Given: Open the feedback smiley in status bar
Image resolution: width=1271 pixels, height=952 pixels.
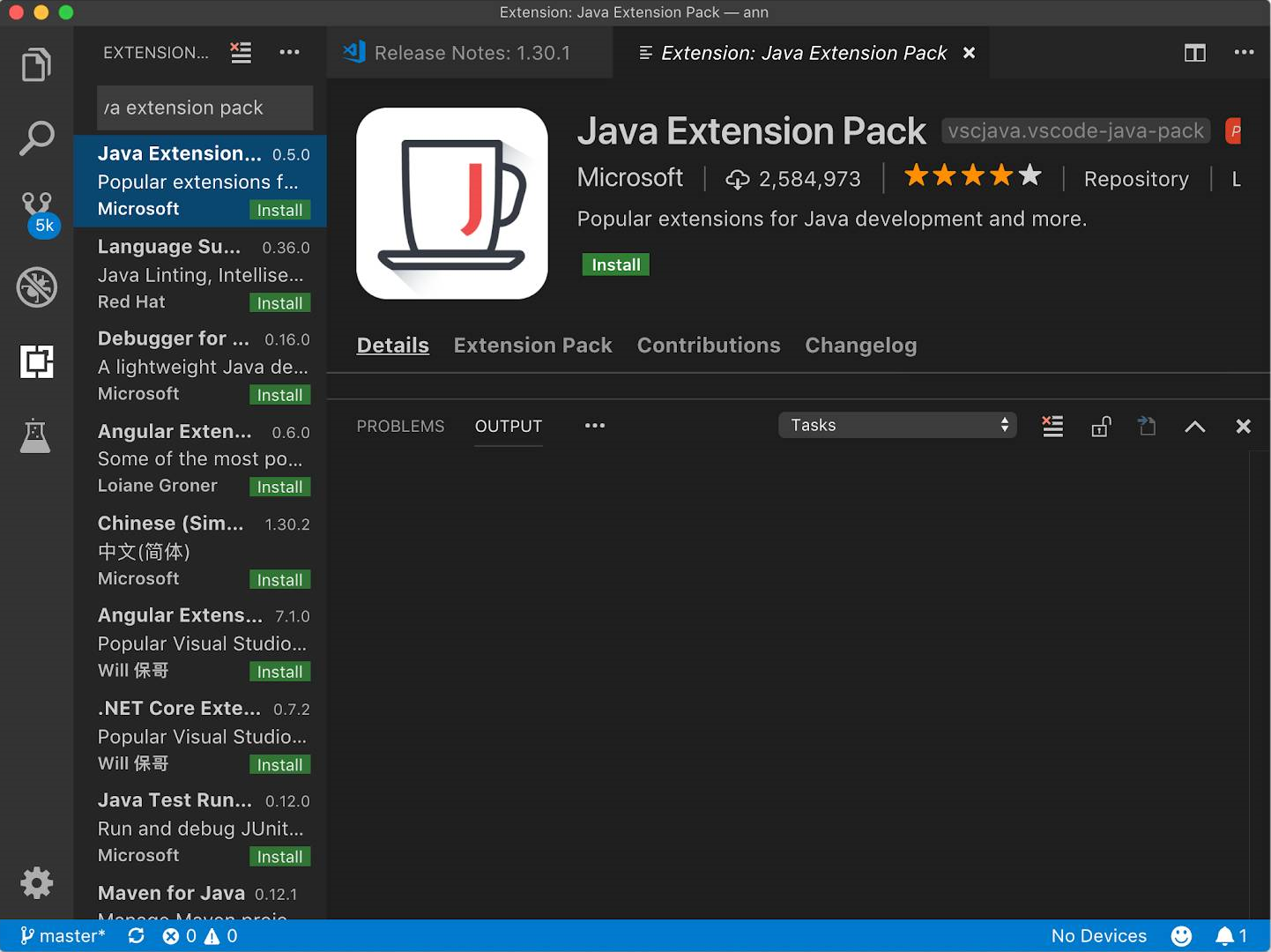Looking at the screenshot, I should tap(1181, 935).
